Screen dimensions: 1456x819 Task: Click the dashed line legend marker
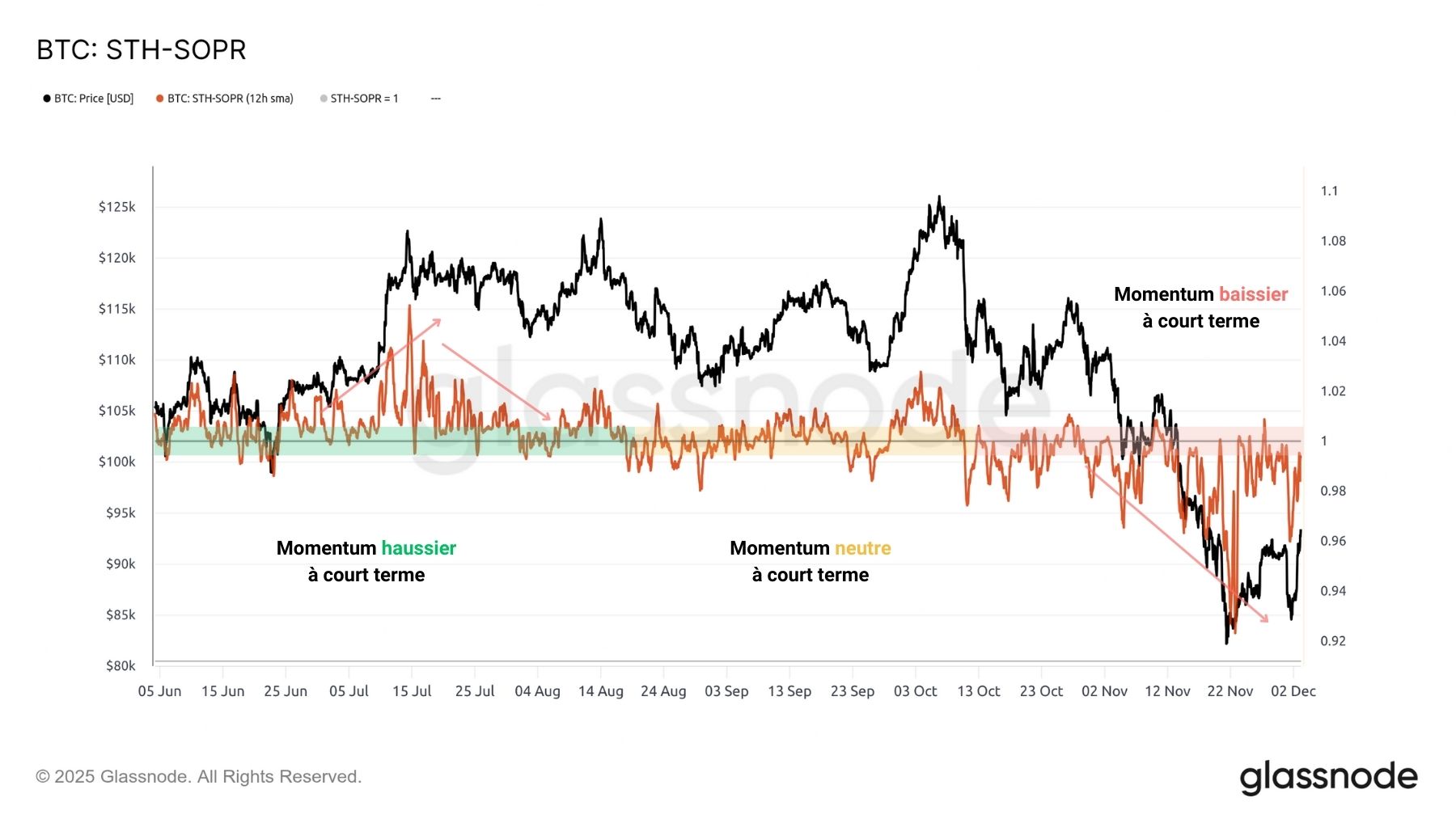tap(436, 99)
